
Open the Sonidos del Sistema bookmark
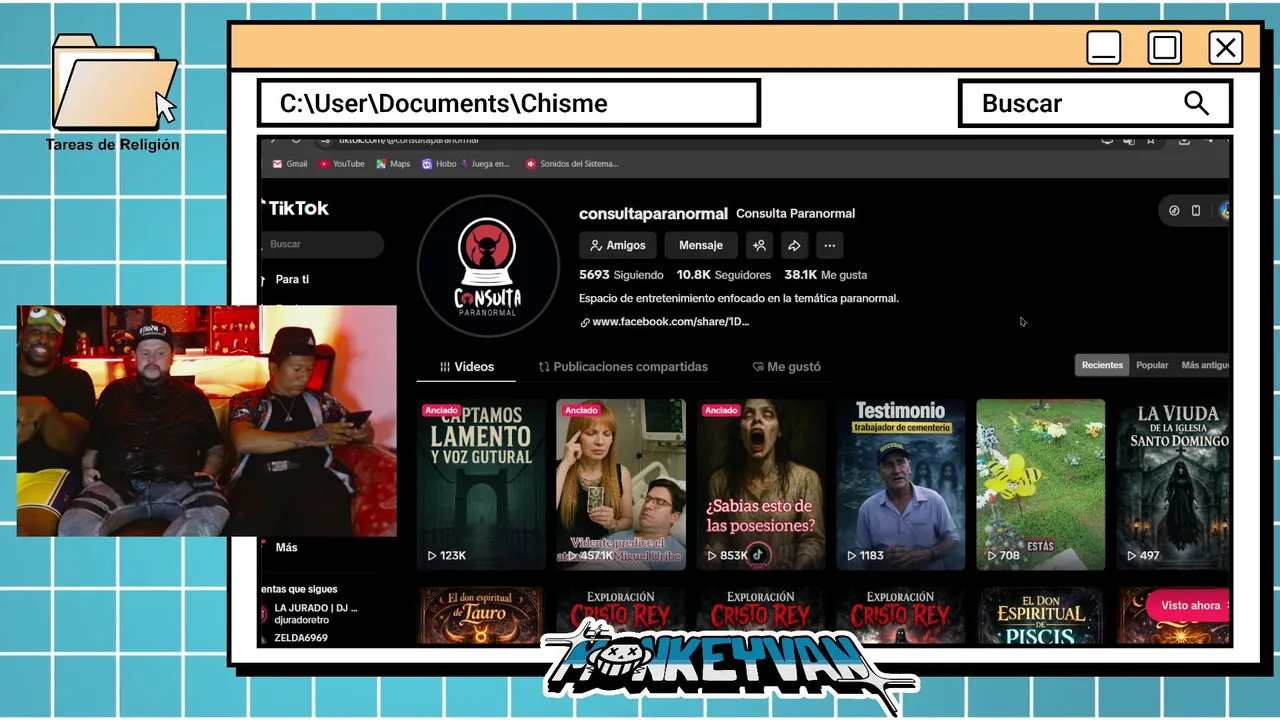pyautogui.click(x=572, y=164)
